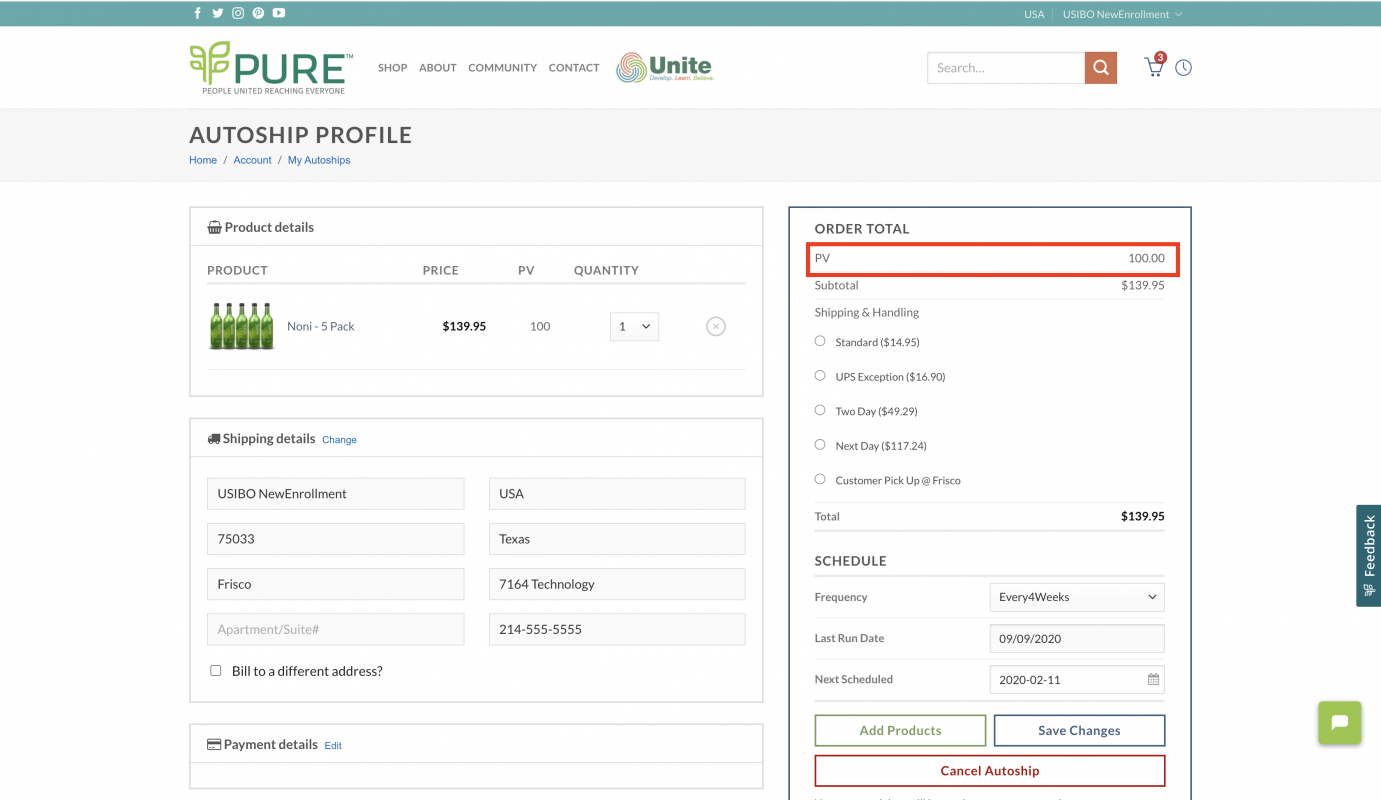Go to Account breadcrumb
1381x800 pixels.
[x=252, y=160]
